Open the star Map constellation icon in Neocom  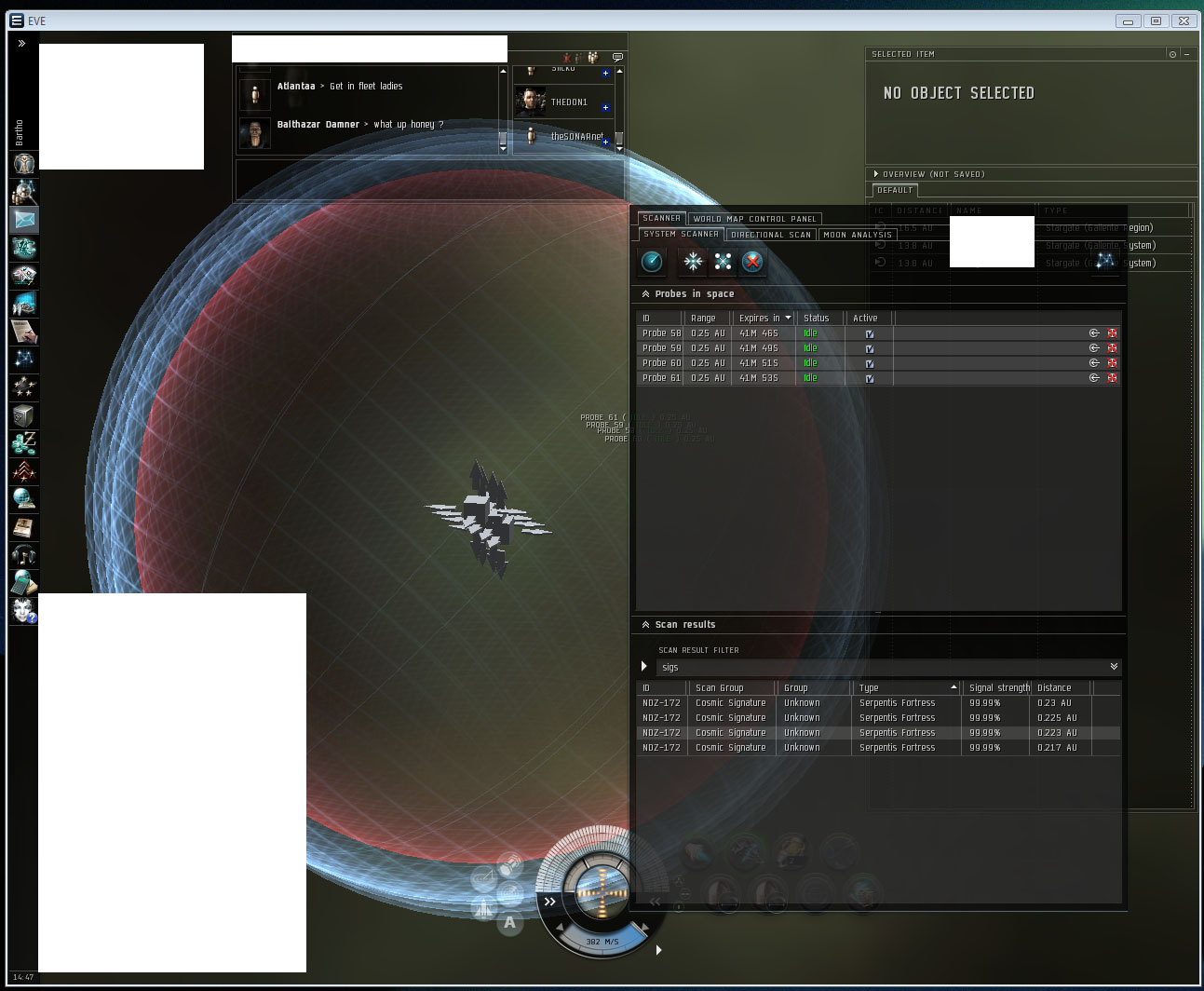(x=24, y=360)
